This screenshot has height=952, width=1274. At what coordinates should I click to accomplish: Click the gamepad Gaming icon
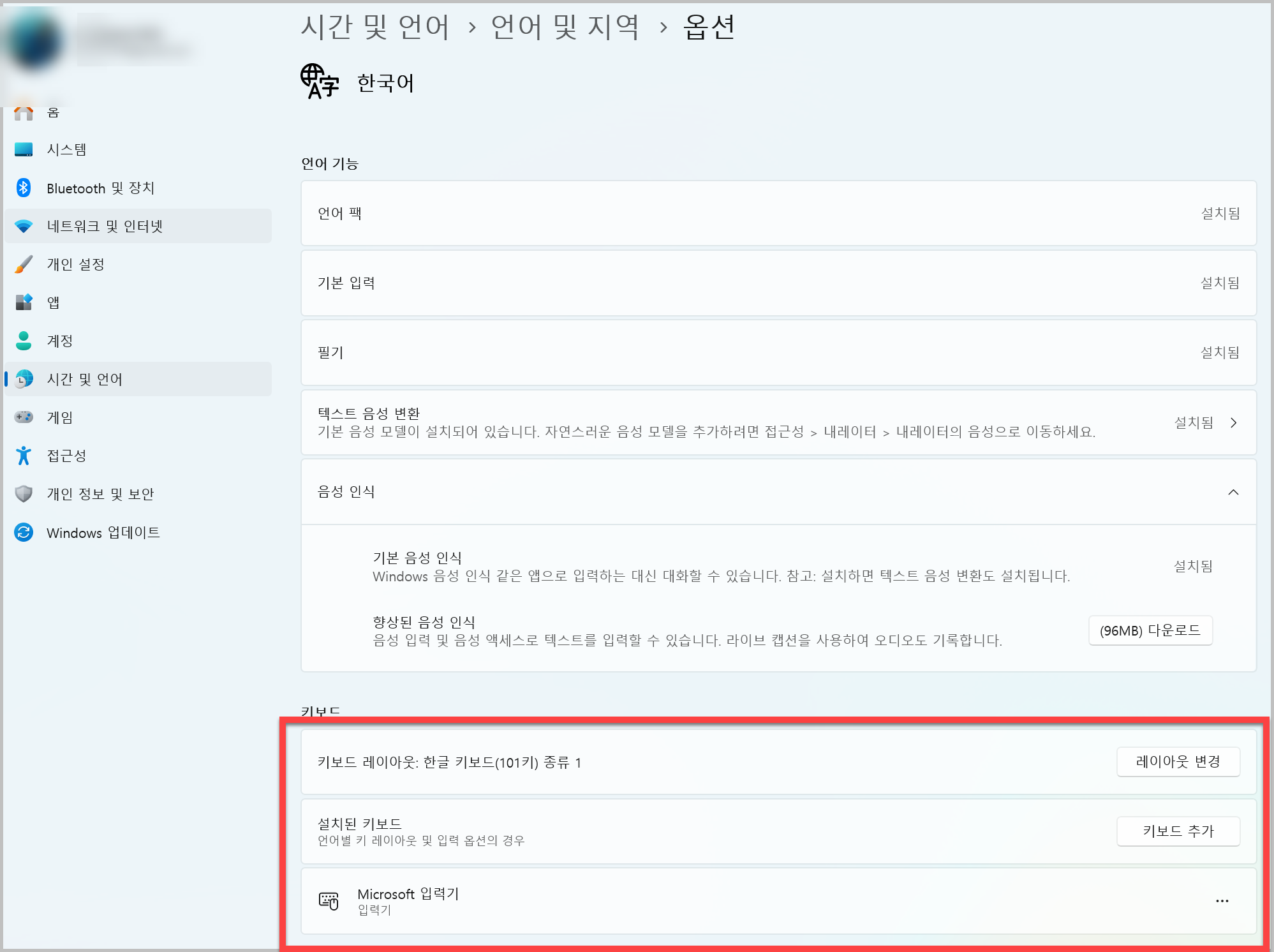tap(24, 417)
